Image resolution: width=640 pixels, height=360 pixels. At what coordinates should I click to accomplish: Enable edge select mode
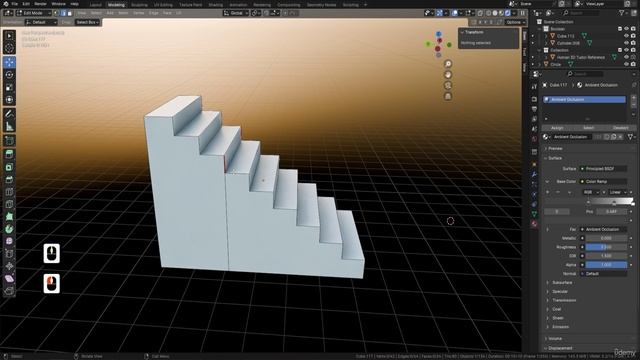pos(63,13)
